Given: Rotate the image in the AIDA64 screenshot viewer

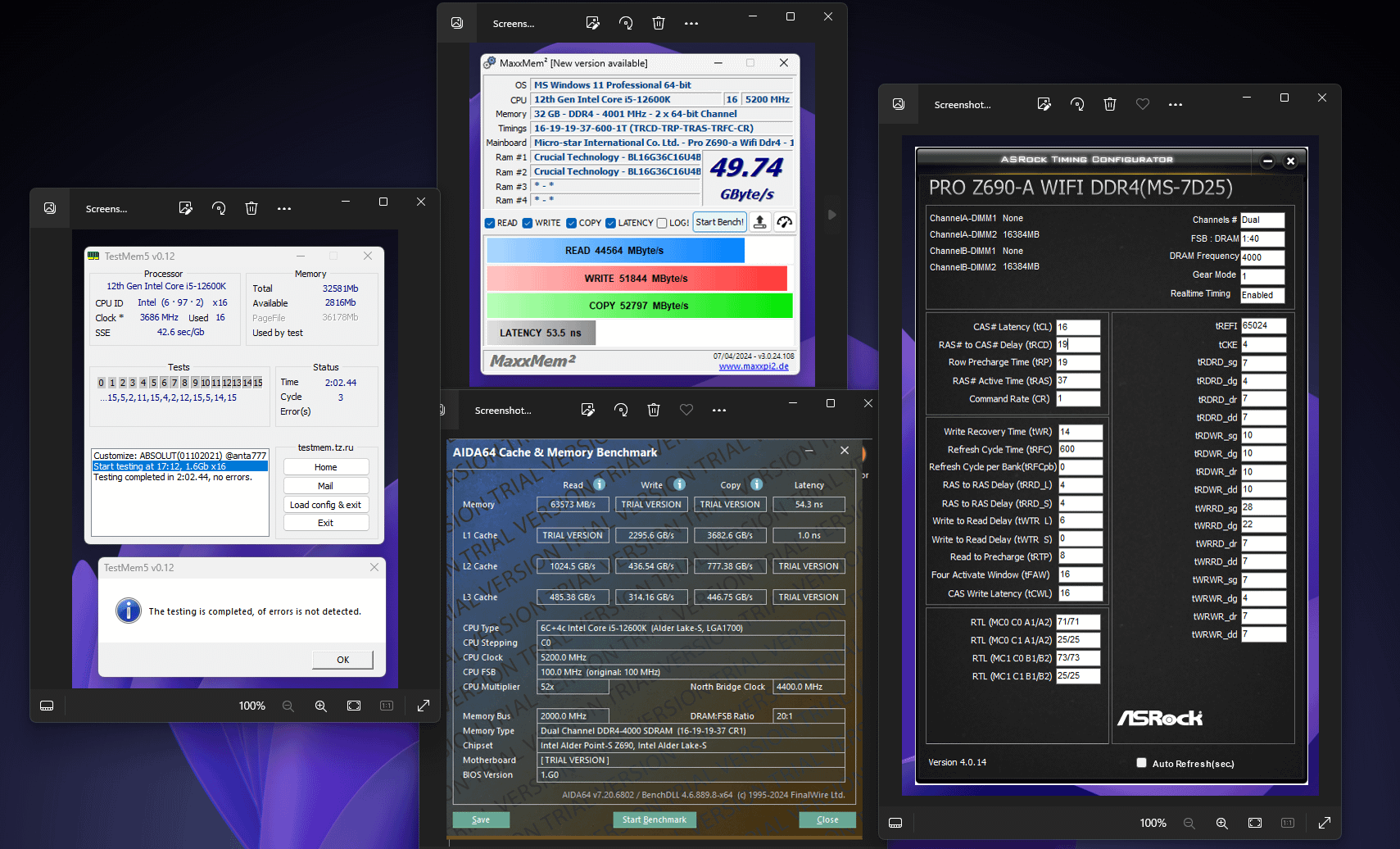Looking at the screenshot, I should click(x=621, y=410).
